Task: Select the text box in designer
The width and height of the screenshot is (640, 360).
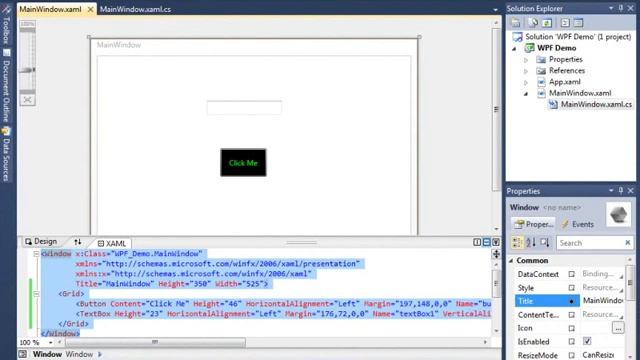Action: pyautogui.click(x=244, y=108)
